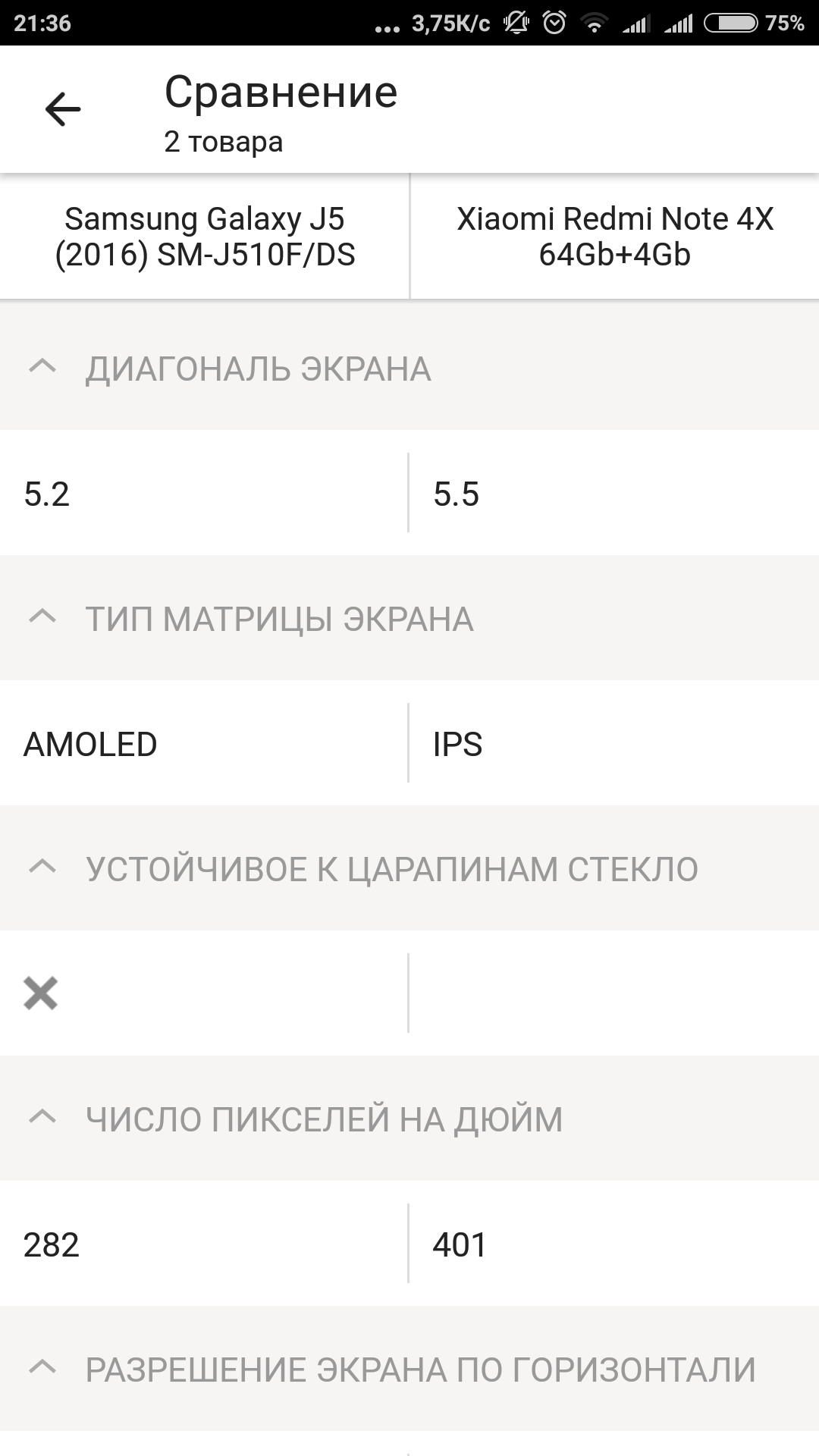
Task: Tap the battery icon in status bar
Action: (x=730, y=24)
